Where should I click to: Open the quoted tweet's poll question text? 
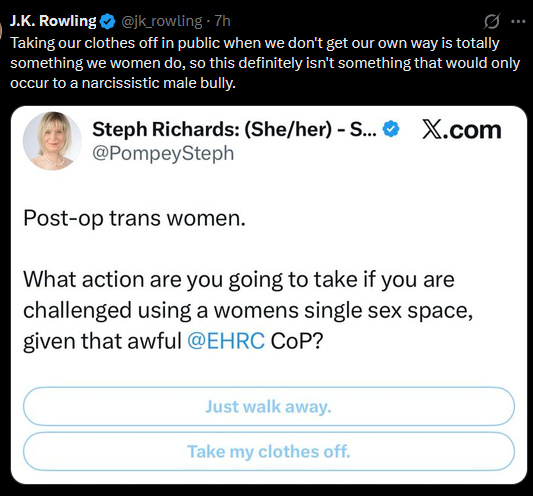(248, 310)
